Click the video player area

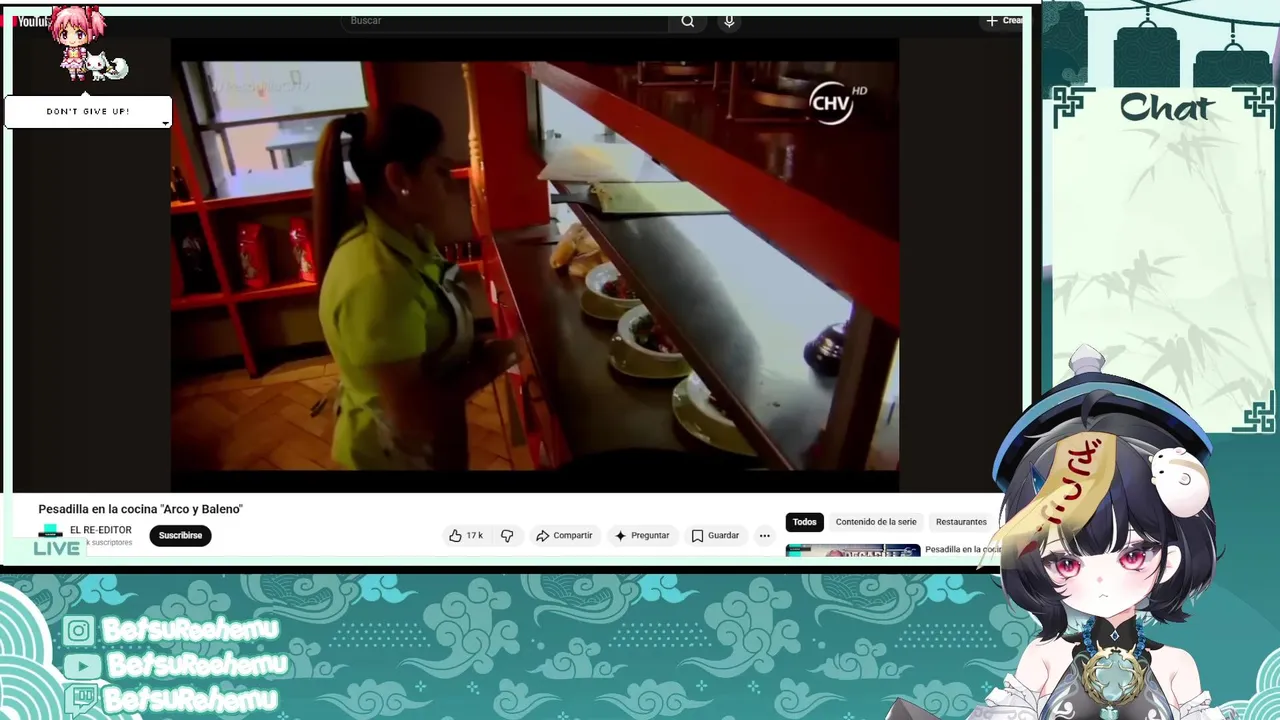[x=535, y=265]
